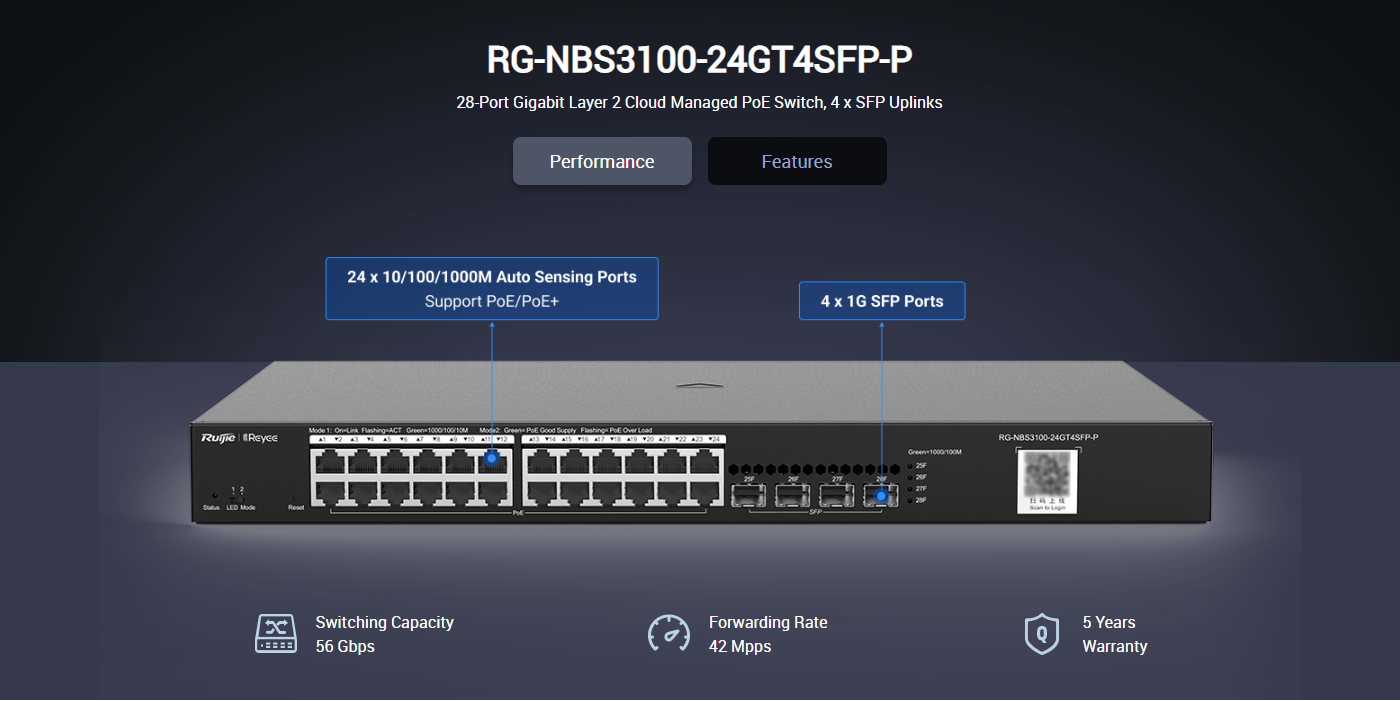Click the 5 Years Warranty text
Image resolution: width=1400 pixels, height=701 pixels.
pyautogui.click(x=1114, y=634)
